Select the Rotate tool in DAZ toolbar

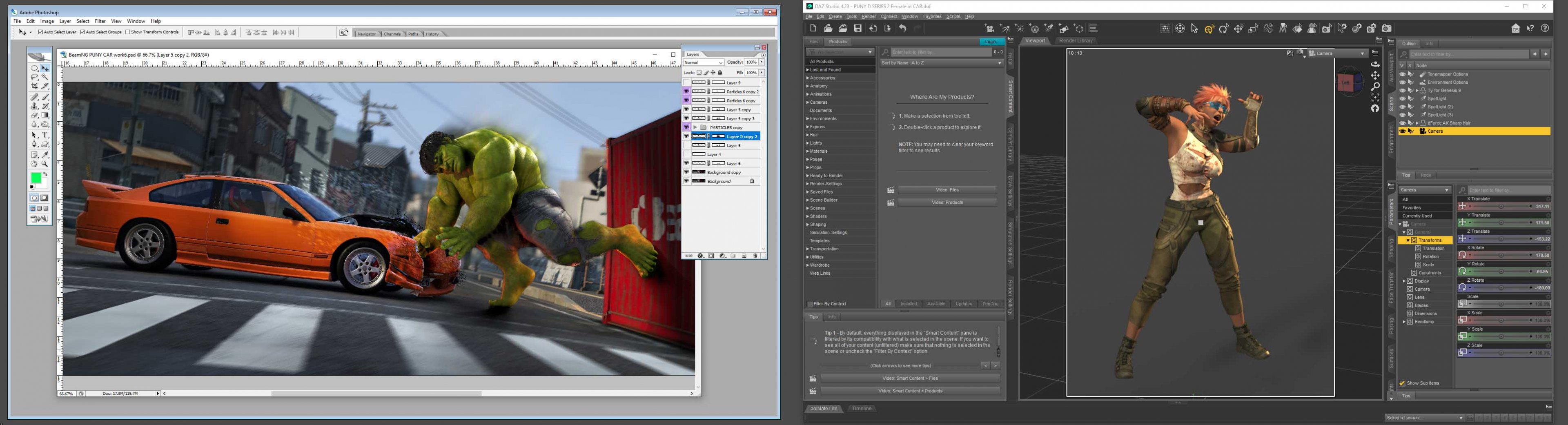coord(1224,29)
